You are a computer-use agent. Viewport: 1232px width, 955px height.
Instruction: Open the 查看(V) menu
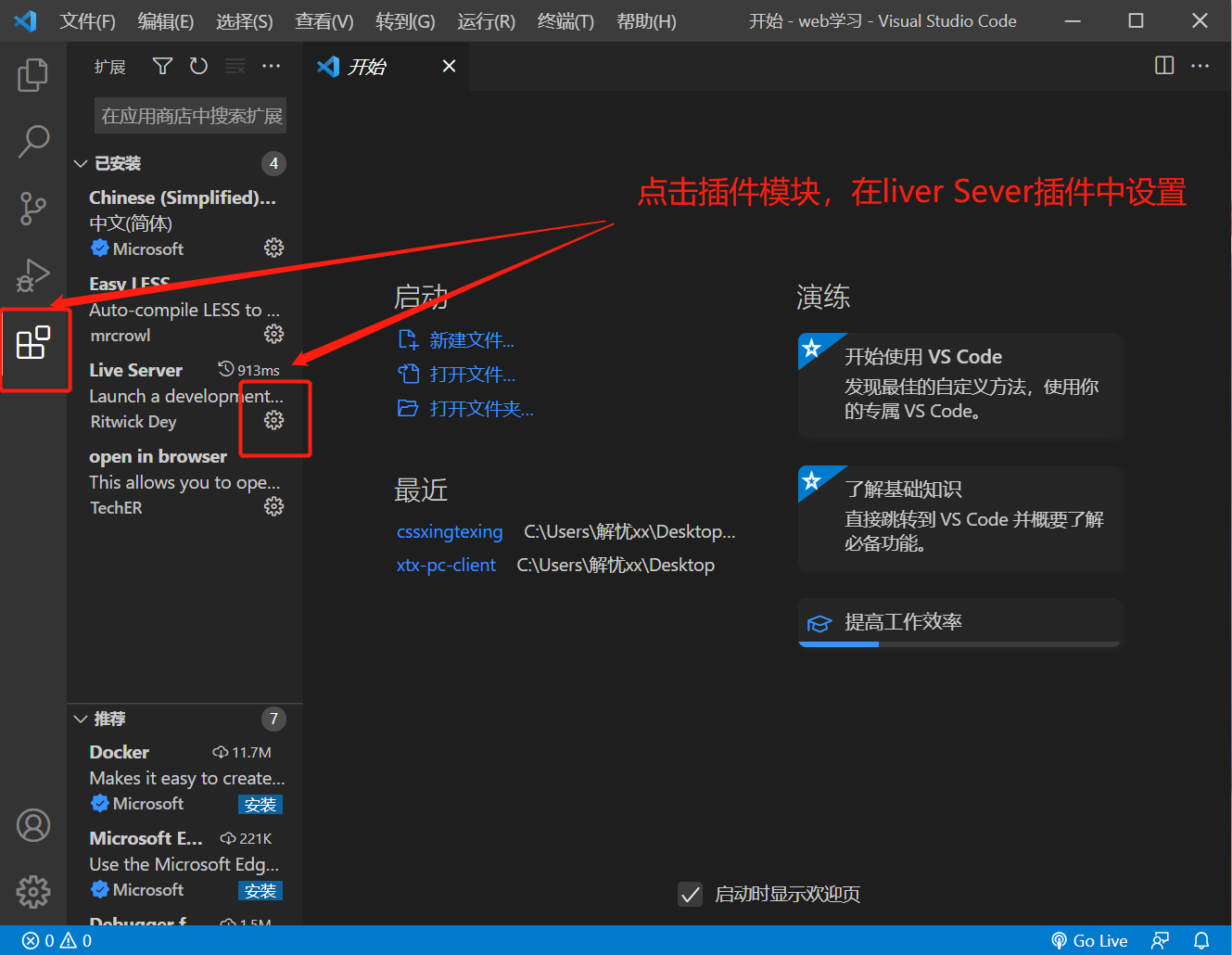tap(324, 21)
